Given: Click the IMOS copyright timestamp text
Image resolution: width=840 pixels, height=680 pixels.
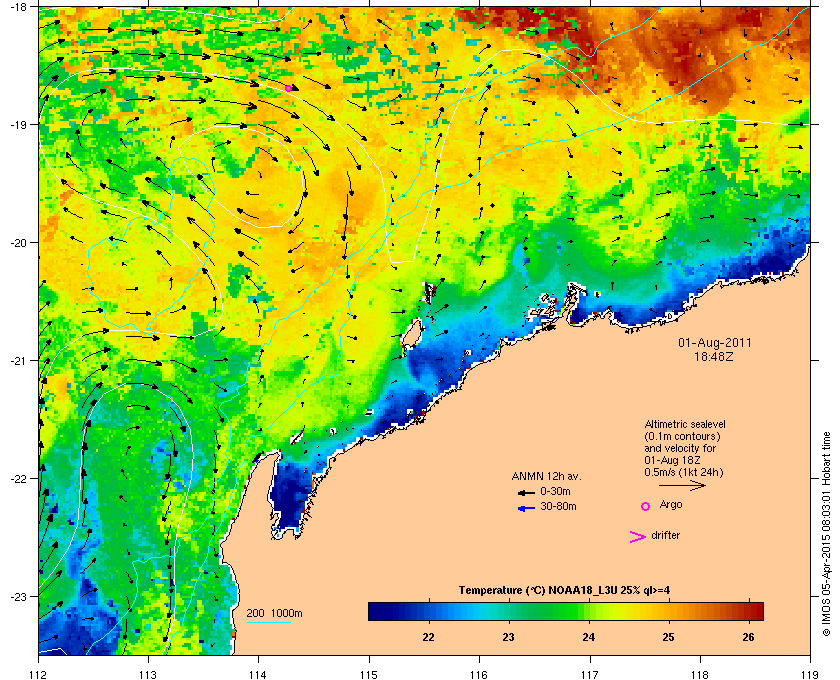Looking at the screenshot, I should coord(826,536).
